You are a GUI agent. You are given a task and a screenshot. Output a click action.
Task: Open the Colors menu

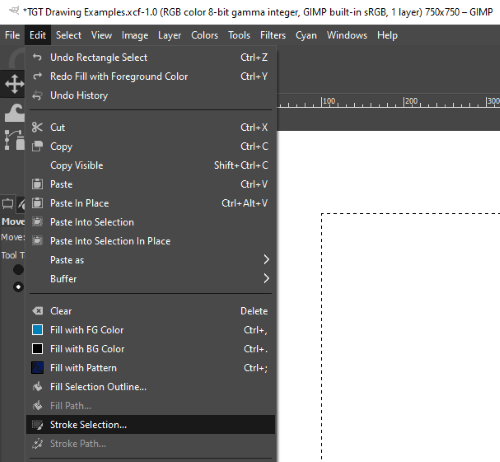point(204,35)
